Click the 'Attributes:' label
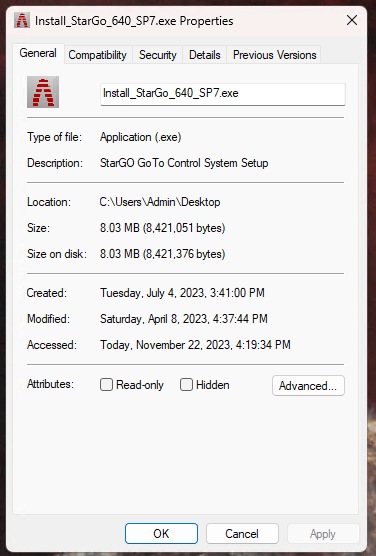The height and width of the screenshot is (556, 376). (x=50, y=384)
